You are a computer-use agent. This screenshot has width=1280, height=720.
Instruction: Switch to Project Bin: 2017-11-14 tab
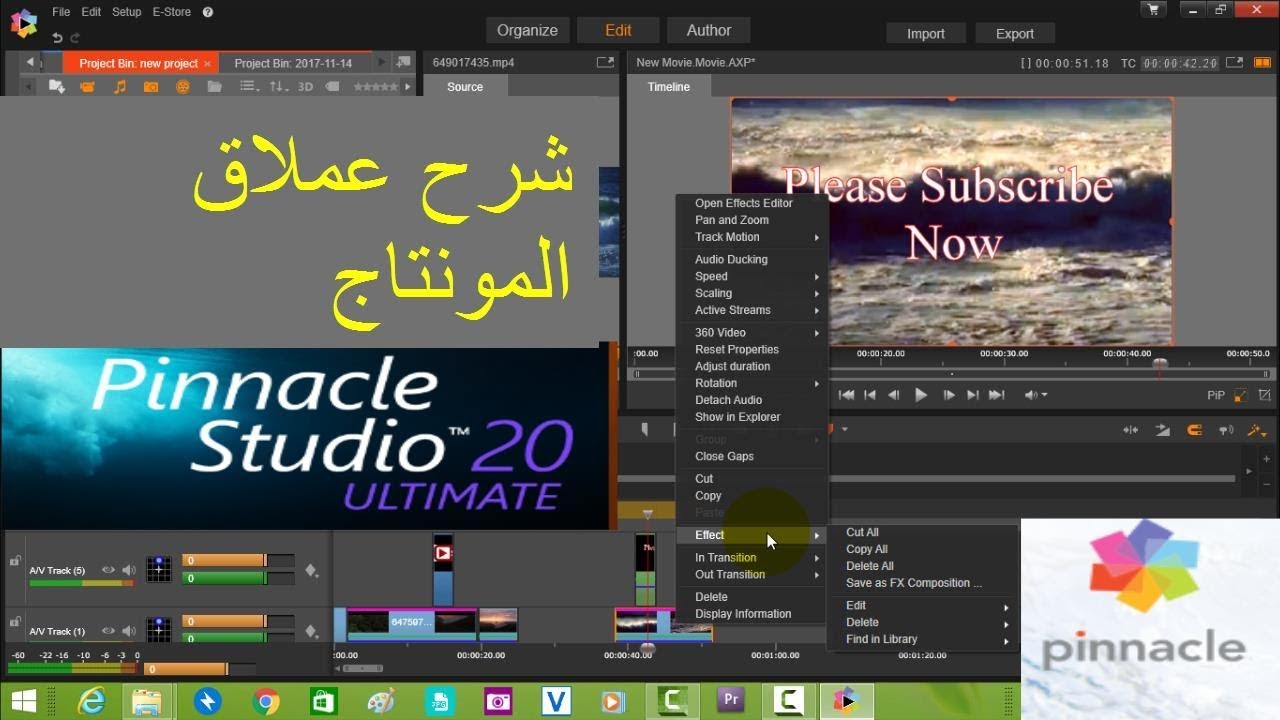pyautogui.click(x=293, y=63)
